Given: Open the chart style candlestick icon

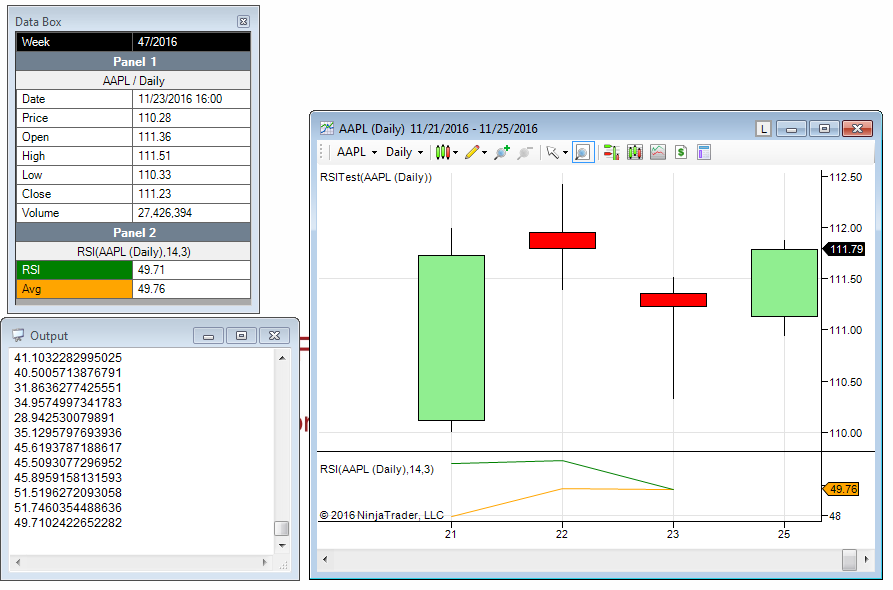Looking at the screenshot, I should click(x=443, y=152).
